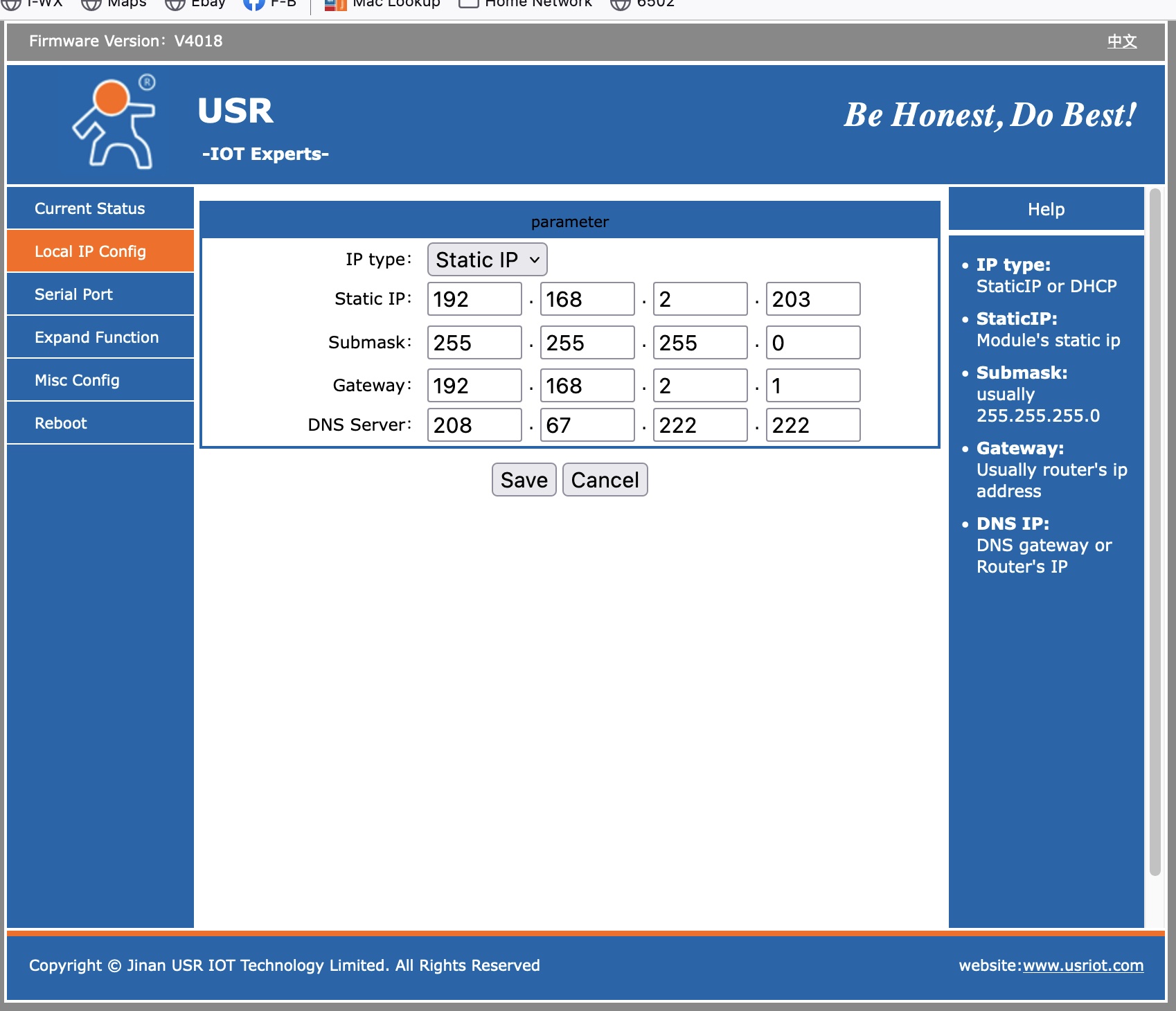1176x1011 pixels.
Task: Open the Misc Config page
Action: coord(77,380)
